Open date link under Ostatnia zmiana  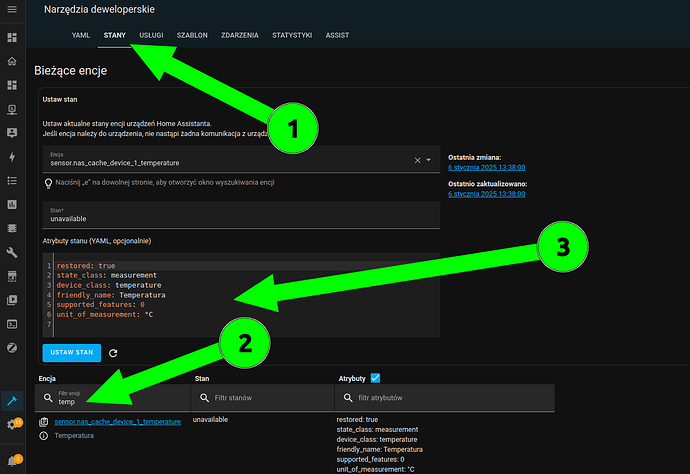point(487,167)
